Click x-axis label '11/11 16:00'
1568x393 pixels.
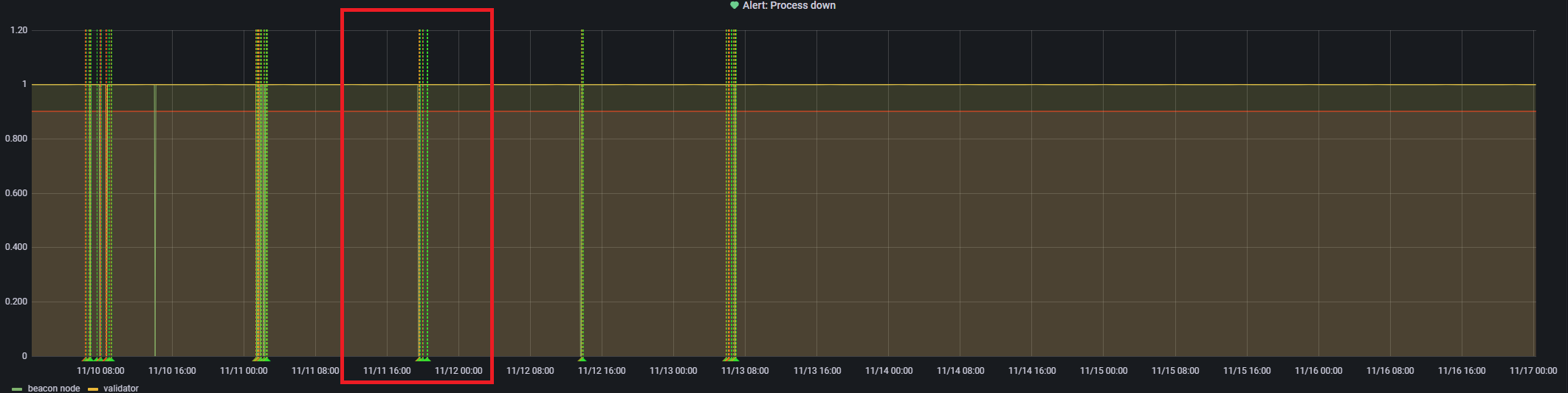(x=387, y=371)
